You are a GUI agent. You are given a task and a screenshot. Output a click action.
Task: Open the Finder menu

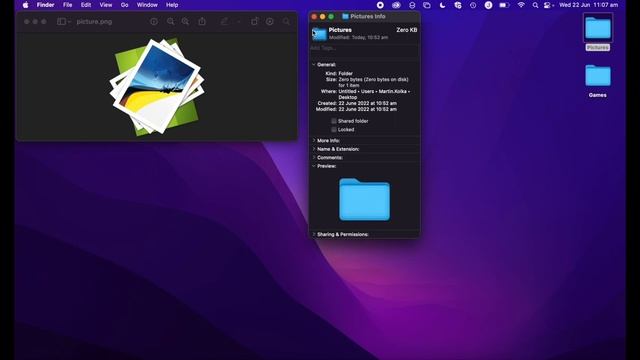point(45,5)
